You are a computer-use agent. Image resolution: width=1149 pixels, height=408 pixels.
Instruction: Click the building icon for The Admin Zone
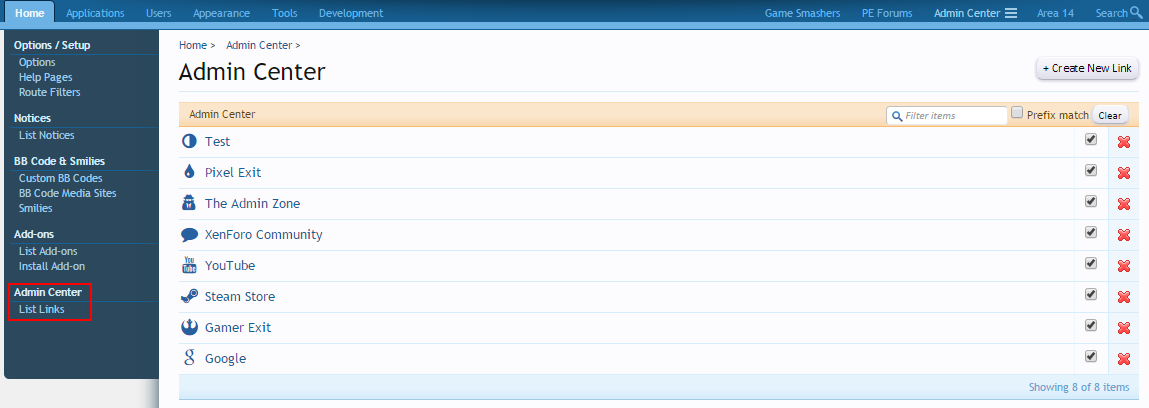tap(189, 203)
